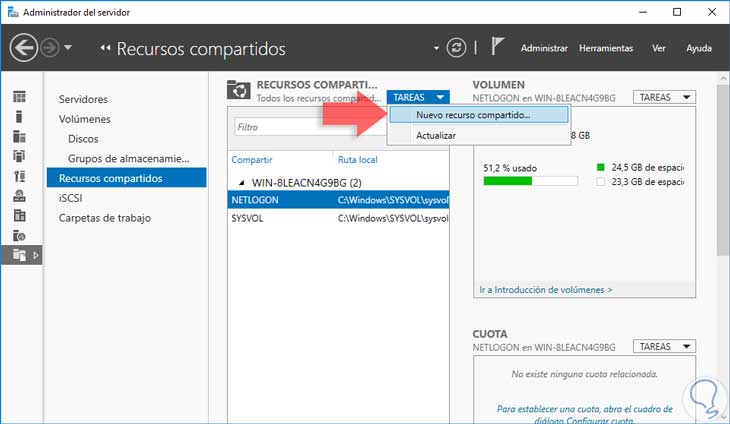Click the eighth sidebar role icon

click(x=19, y=236)
